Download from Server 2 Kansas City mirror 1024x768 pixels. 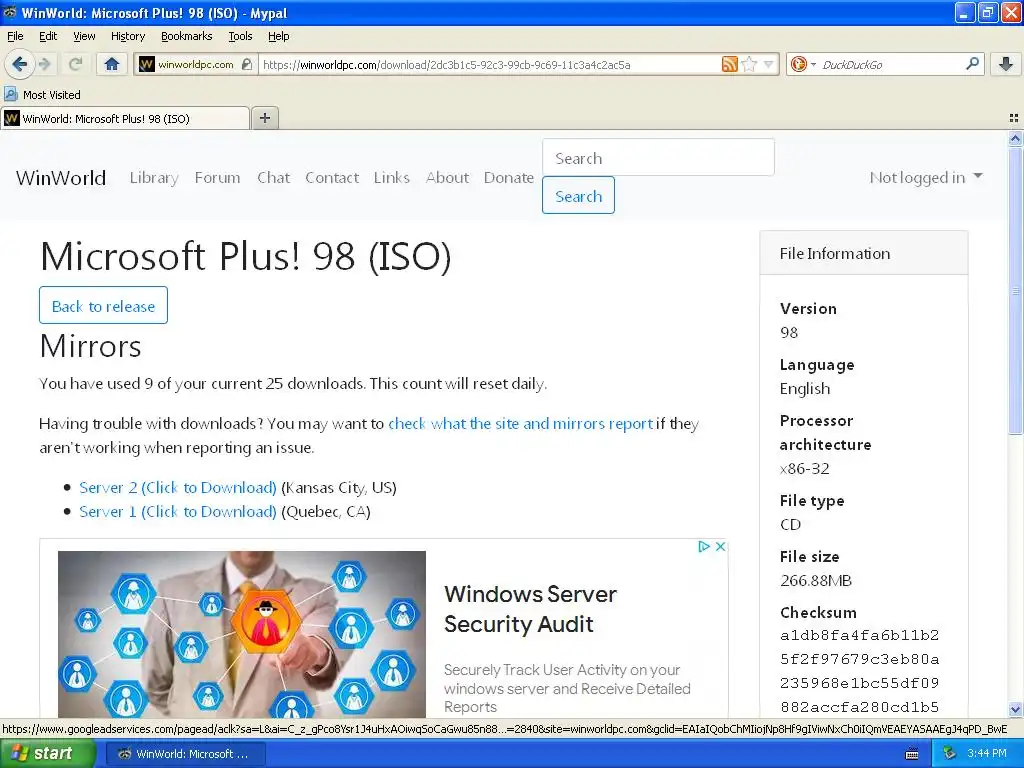coord(178,488)
